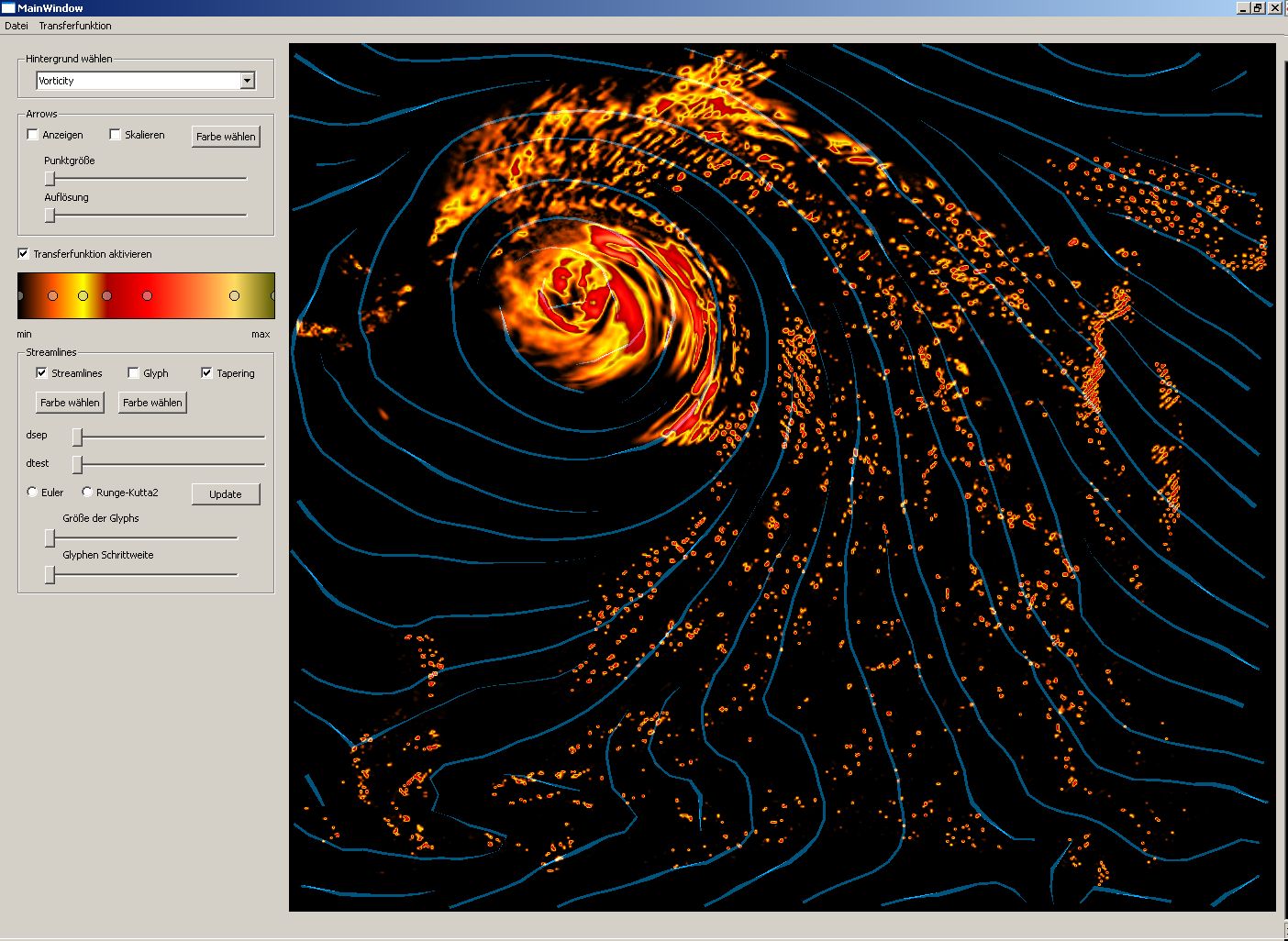Click the rightmost transfer function control point
Screen dimensions: 1288x941
[272, 295]
